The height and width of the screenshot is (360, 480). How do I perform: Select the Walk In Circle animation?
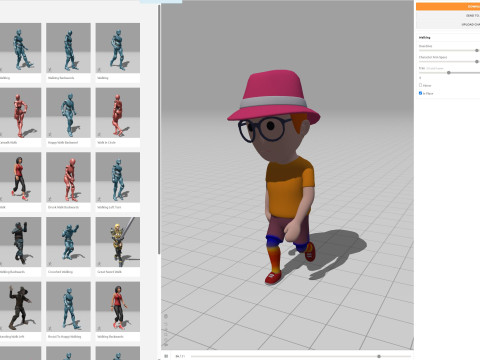click(118, 113)
